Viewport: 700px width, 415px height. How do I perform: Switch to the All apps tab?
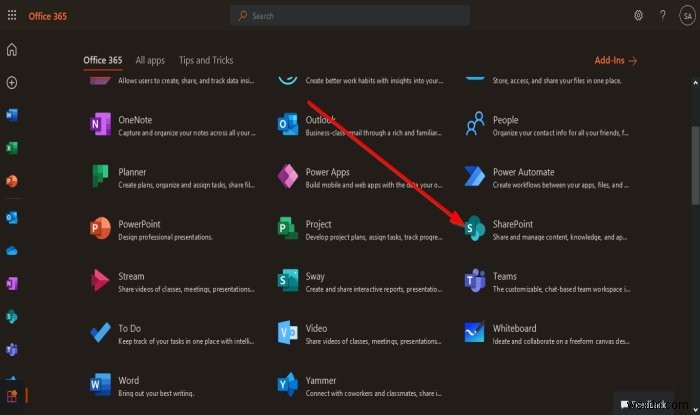click(150, 60)
